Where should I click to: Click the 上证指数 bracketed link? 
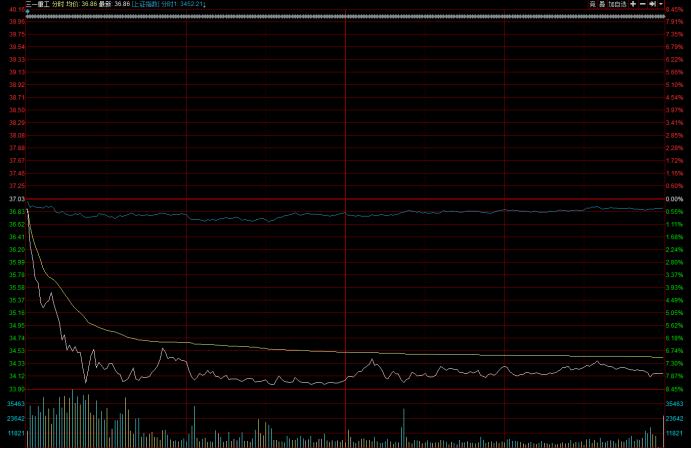click(145, 4)
